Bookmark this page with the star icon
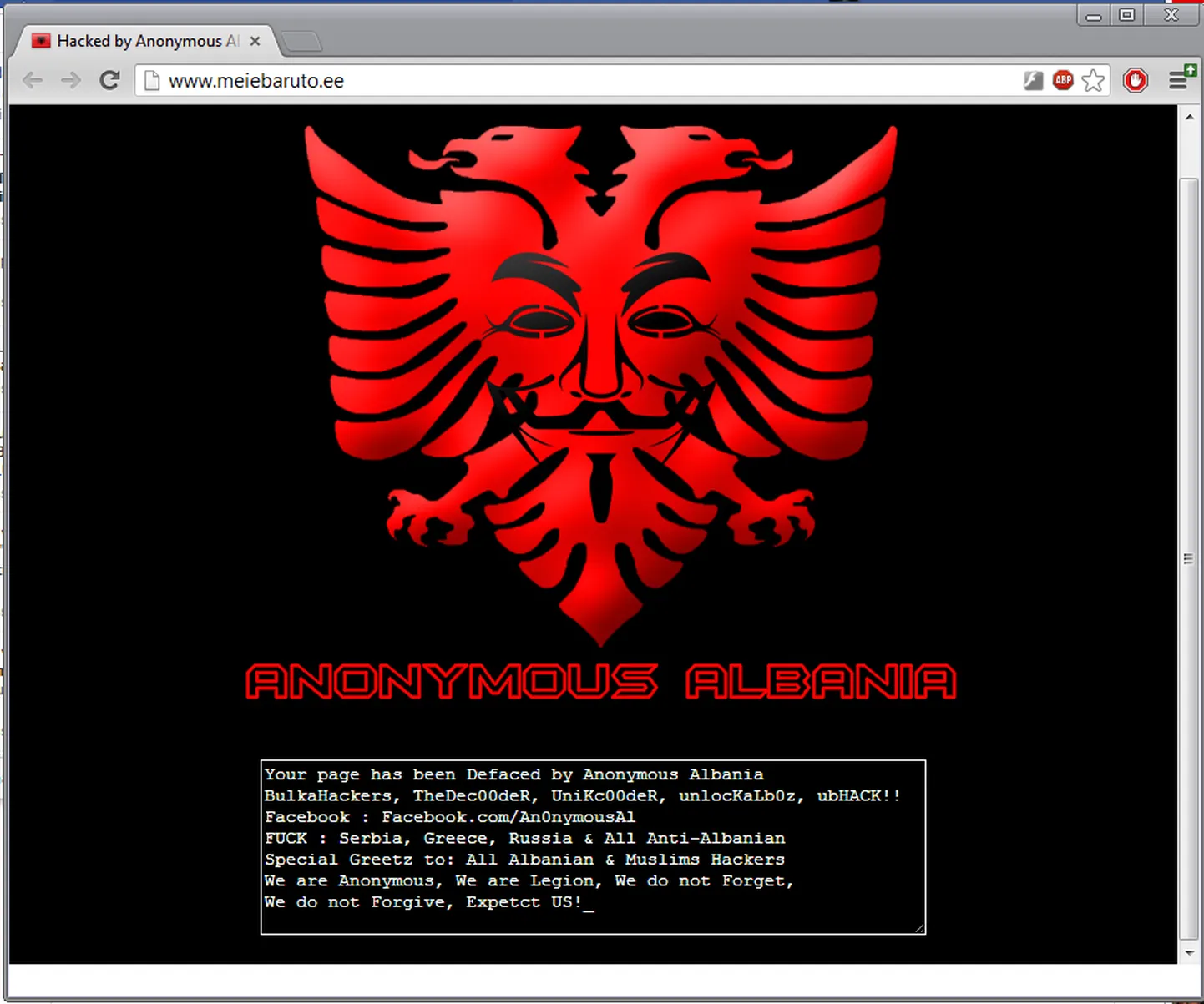 pyautogui.click(x=1093, y=80)
